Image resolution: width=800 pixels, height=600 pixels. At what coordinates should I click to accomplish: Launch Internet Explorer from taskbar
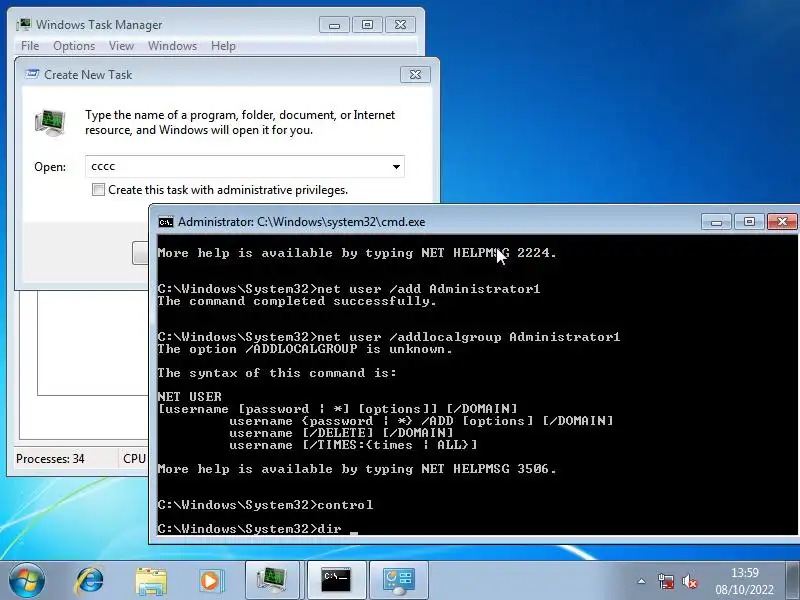point(90,581)
